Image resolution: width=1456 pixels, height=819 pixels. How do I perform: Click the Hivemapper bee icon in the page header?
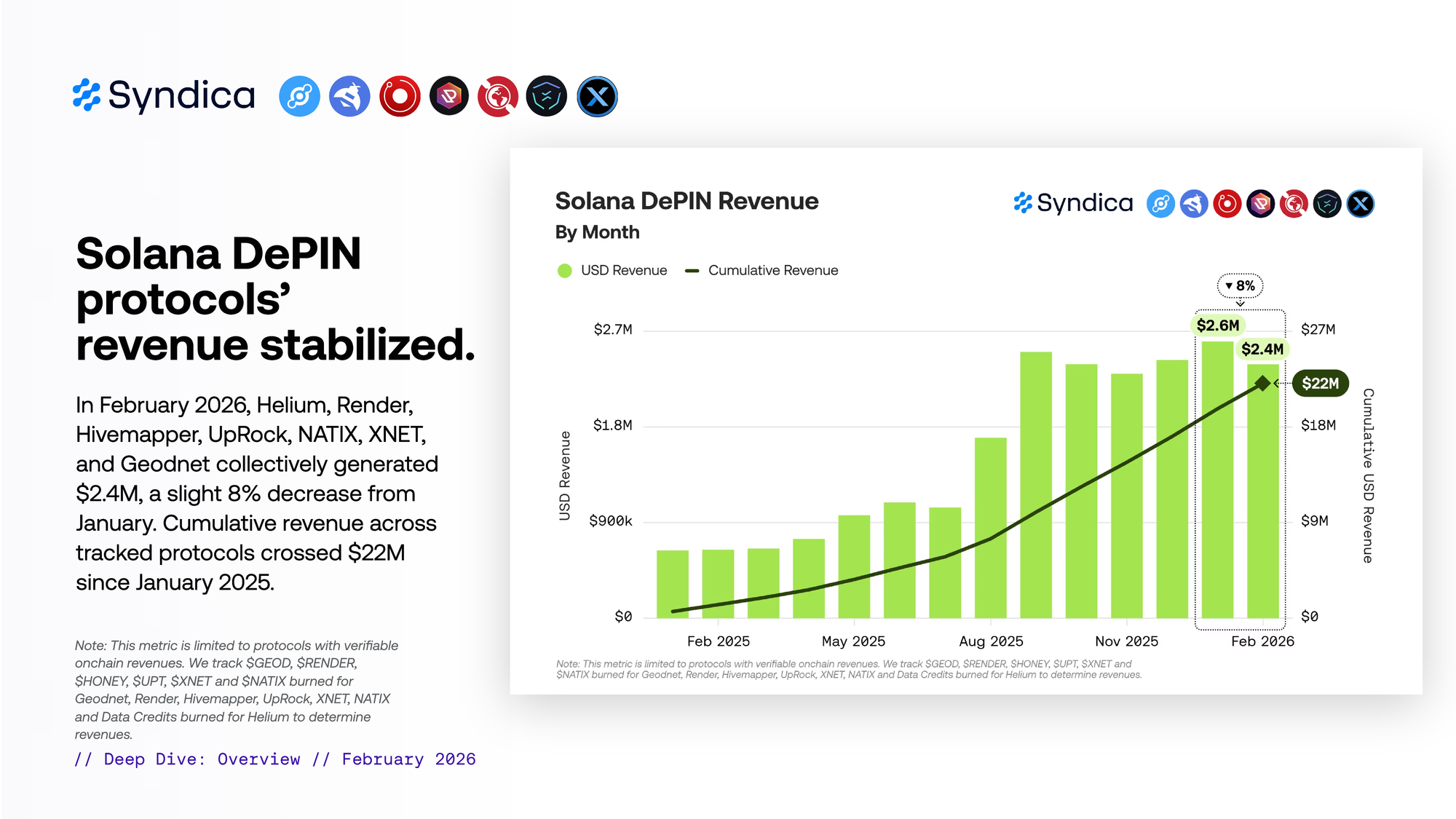[x=349, y=97]
